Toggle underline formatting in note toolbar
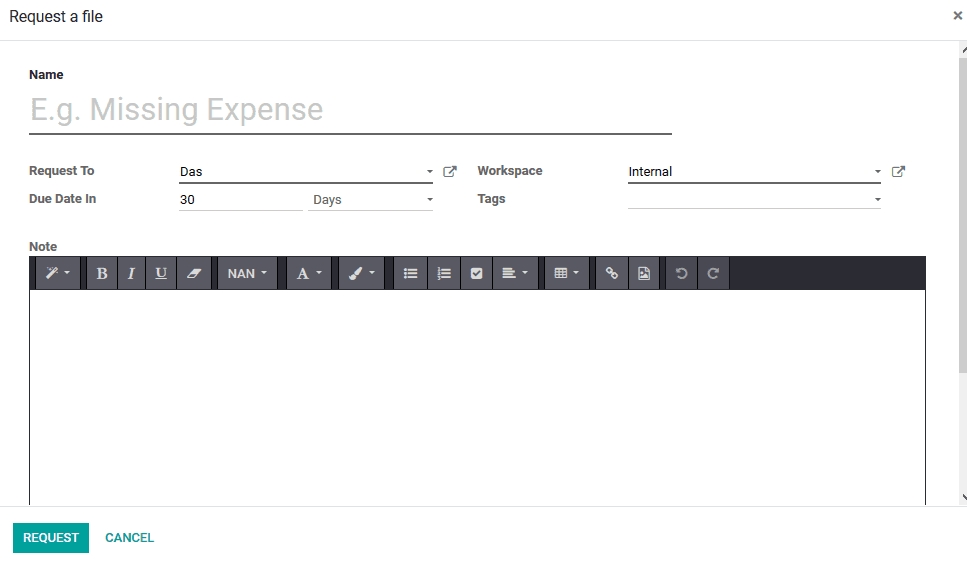This screenshot has height=565, width=967. [x=161, y=273]
